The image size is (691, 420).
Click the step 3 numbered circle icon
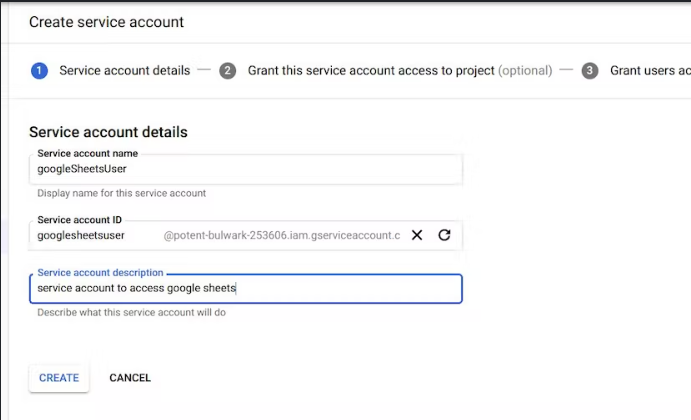(x=590, y=71)
